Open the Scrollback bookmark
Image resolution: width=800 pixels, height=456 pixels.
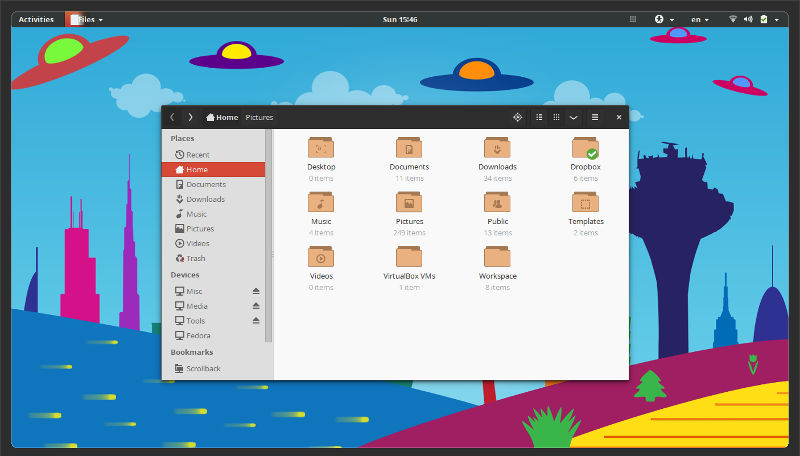point(213,368)
